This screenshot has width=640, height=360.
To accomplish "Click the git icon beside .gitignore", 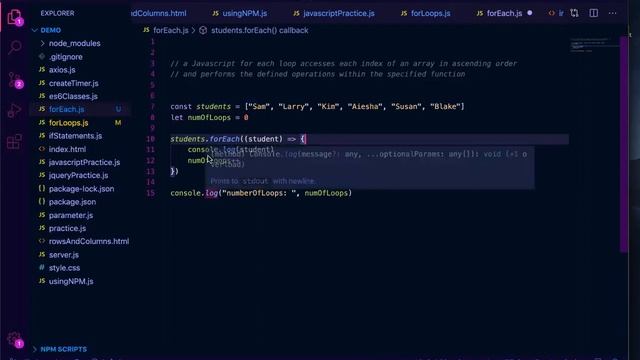I will pyautogui.click(x=42, y=56).
